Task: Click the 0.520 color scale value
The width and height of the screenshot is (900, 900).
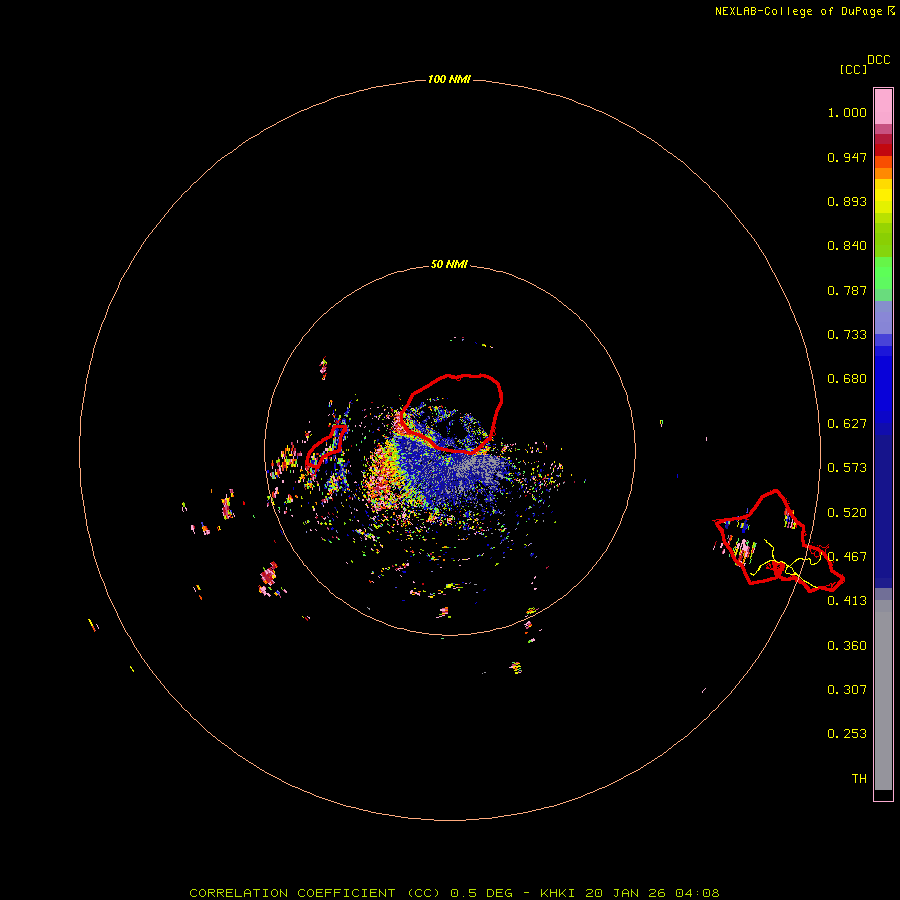Action: (x=847, y=513)
